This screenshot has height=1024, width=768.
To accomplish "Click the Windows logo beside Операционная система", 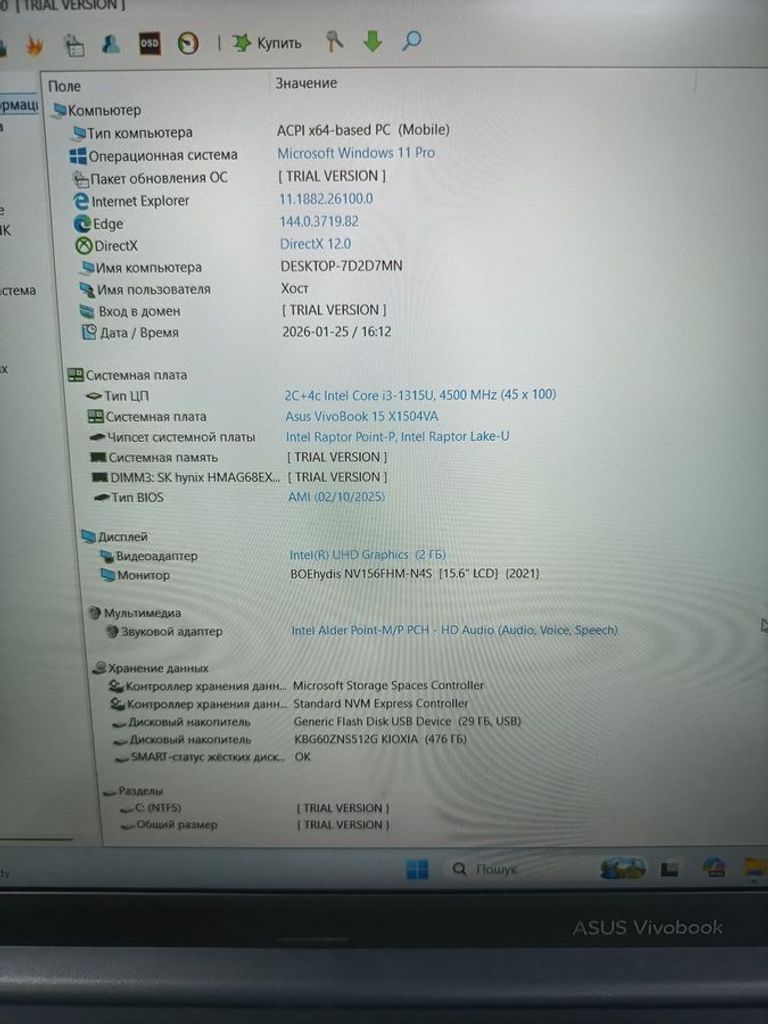I will [x=78, y=155].
